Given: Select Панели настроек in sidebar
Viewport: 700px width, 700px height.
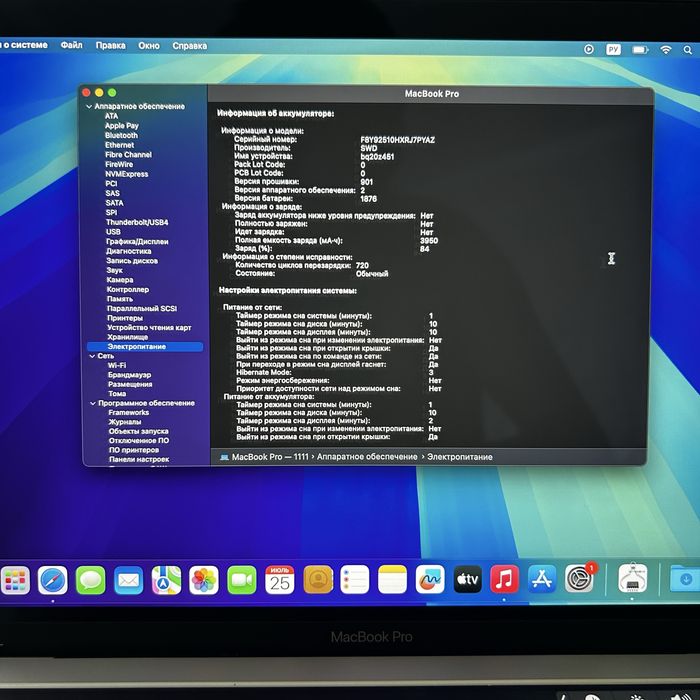Looking at the screenshot, I should pos(139,459).
